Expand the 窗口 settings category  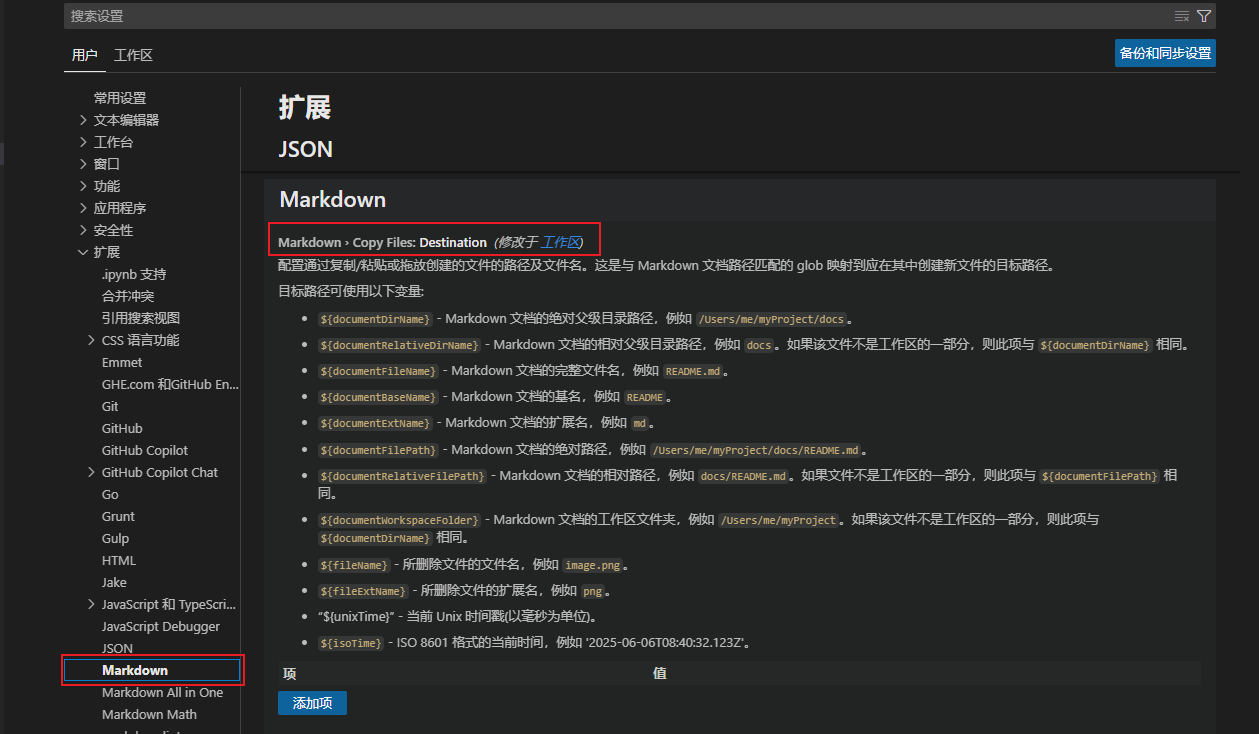pos(84,164)
